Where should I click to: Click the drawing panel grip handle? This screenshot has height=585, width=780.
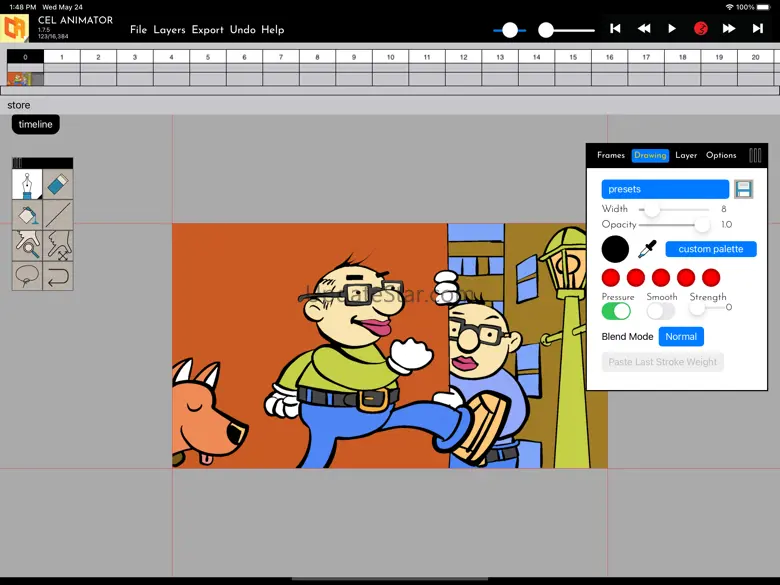pos(755,155)
